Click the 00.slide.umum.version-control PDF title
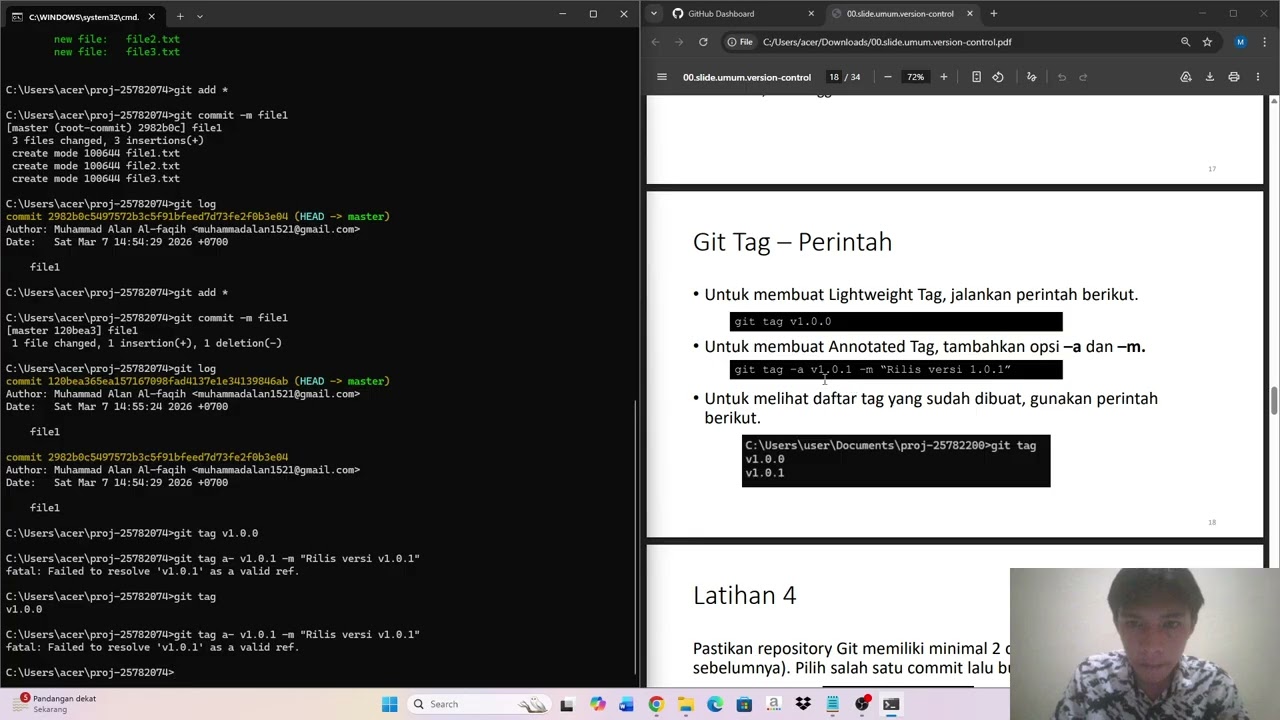The height and width of the screenshot is (720, 1280). 747,77
